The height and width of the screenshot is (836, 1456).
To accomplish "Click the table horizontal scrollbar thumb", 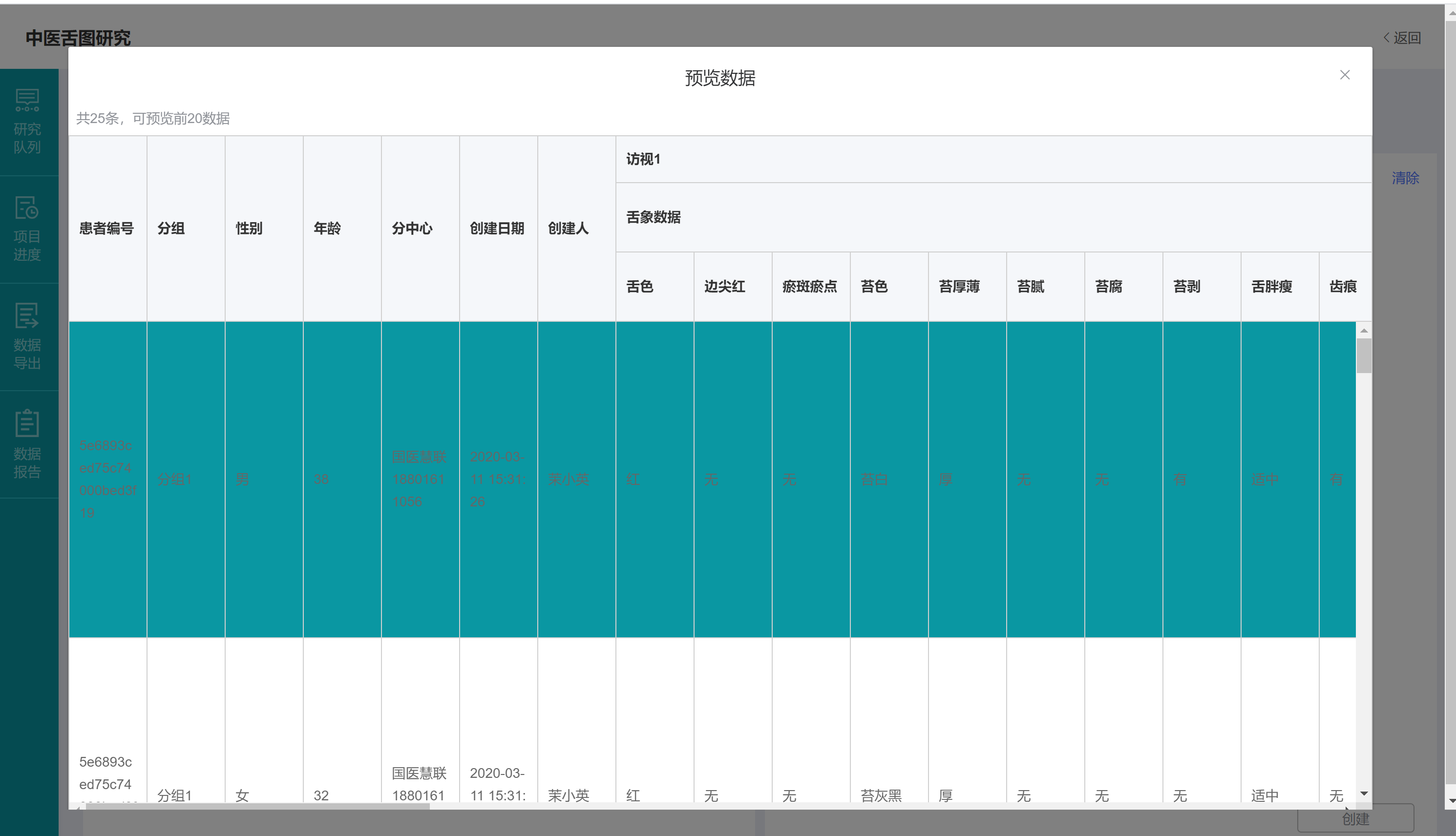I will [x=257, y=806].
